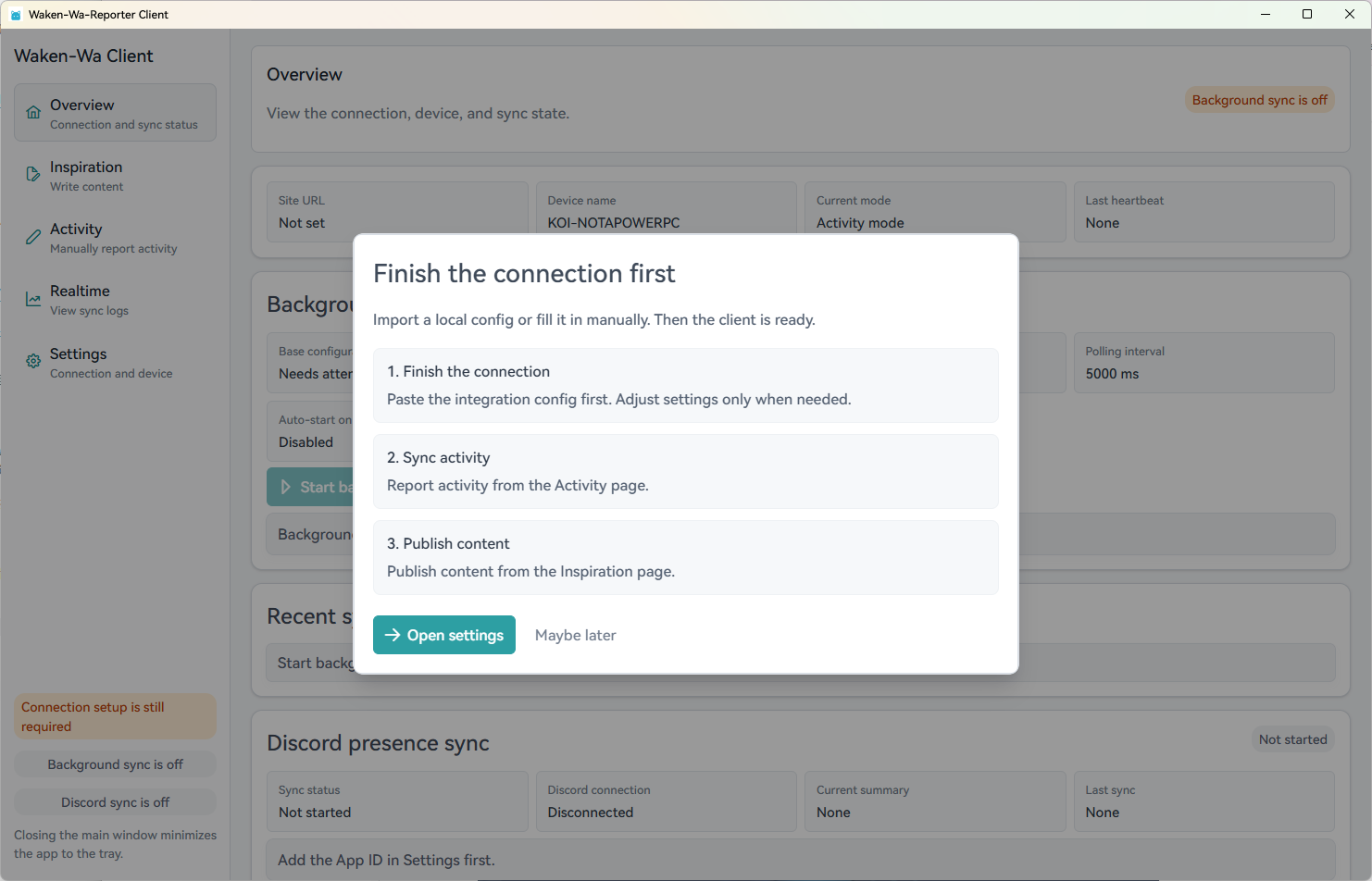Screen dimensions: 1372x881
Task: Click the Discord presence sync heading
Action: click(378, 743)
